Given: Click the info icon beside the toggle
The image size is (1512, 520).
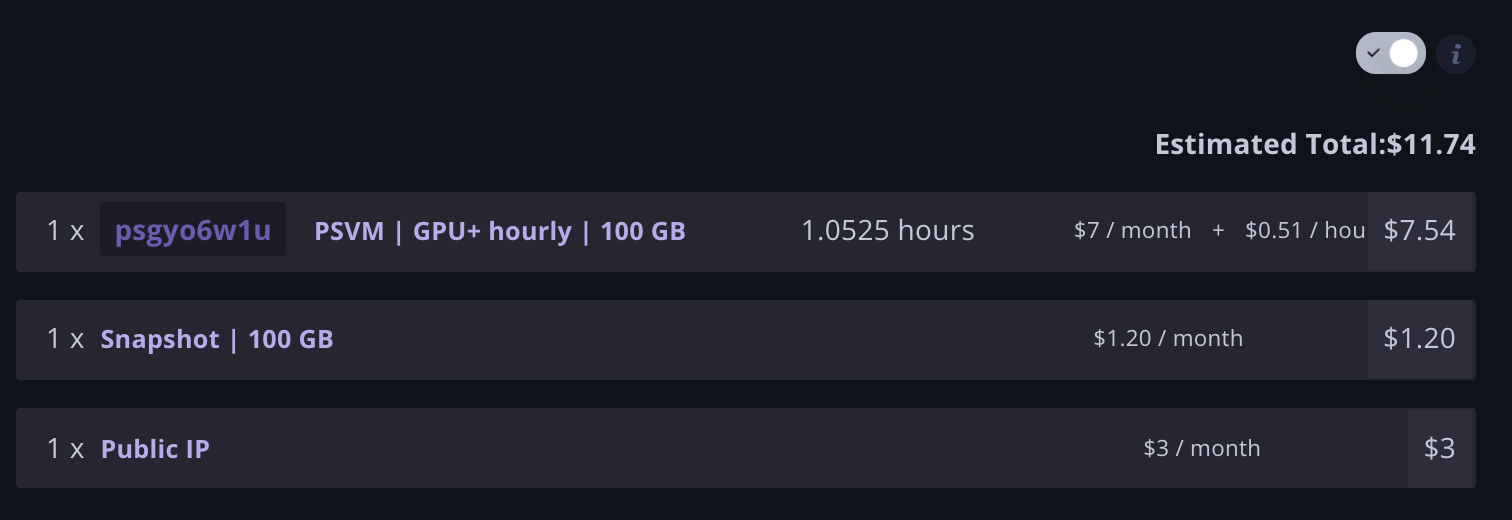Looking at the screenshot, I should point(1456,53).
